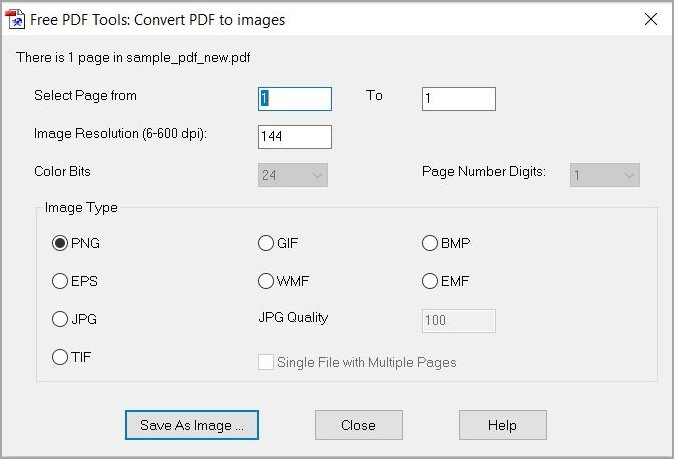Open Help for this dialog

coord(502,424)
